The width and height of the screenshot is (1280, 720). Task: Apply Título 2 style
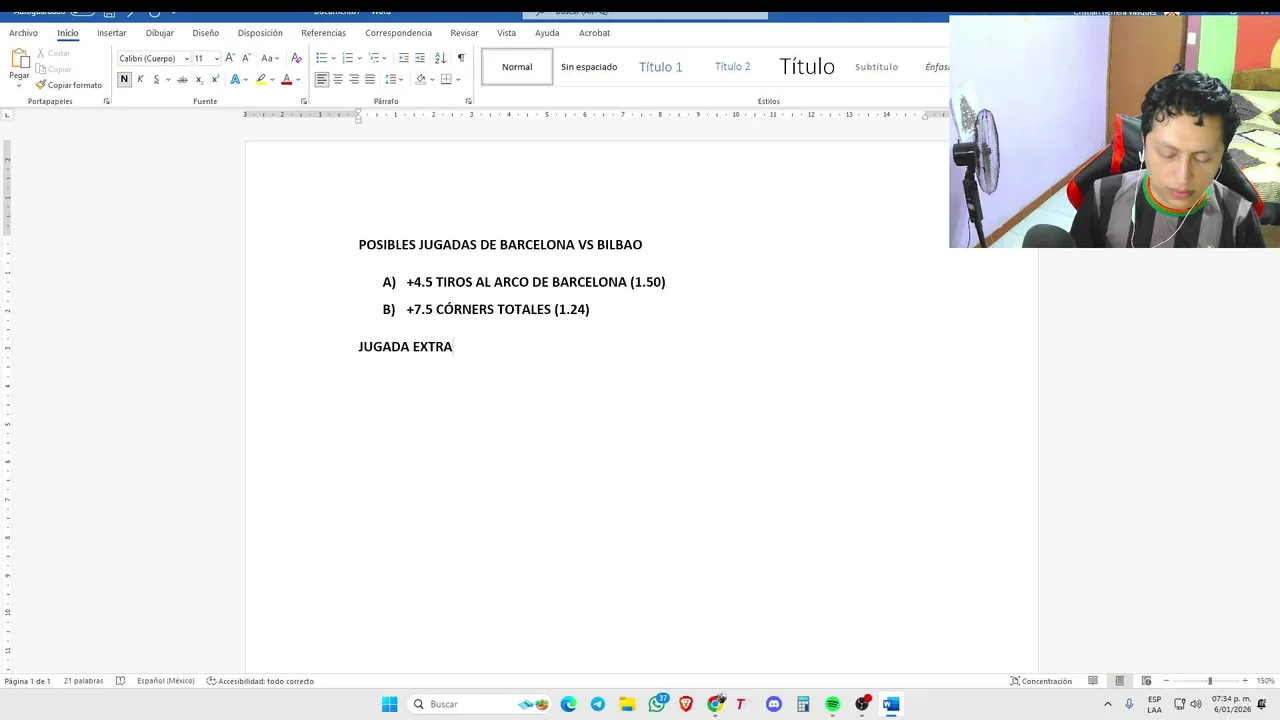(733, 67)
